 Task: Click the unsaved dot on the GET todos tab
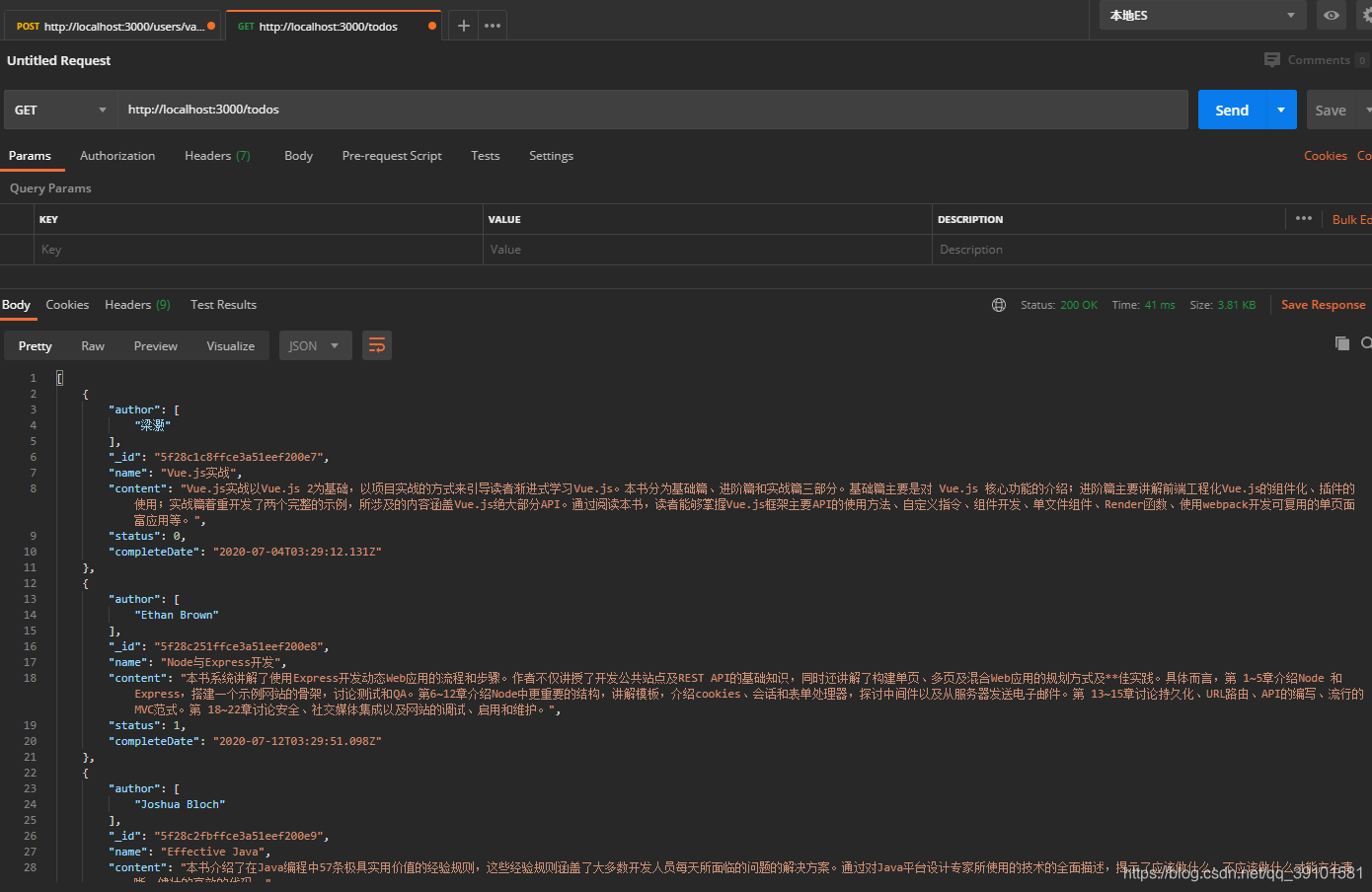[x=432, y=27]
